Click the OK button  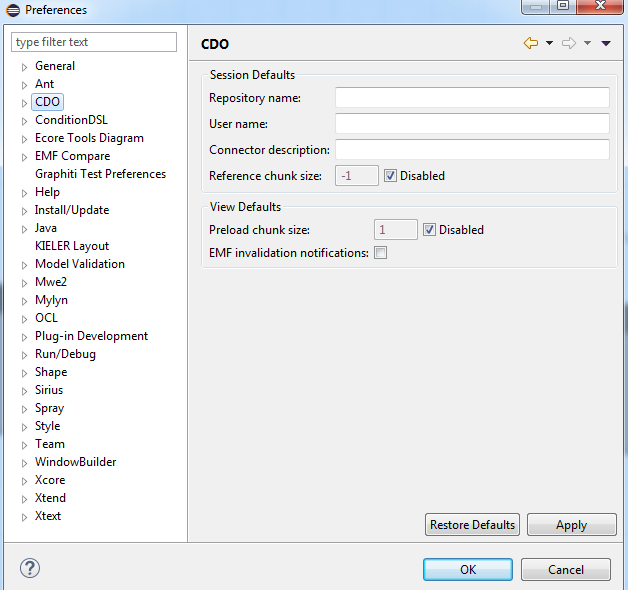(x=468, y=570)
